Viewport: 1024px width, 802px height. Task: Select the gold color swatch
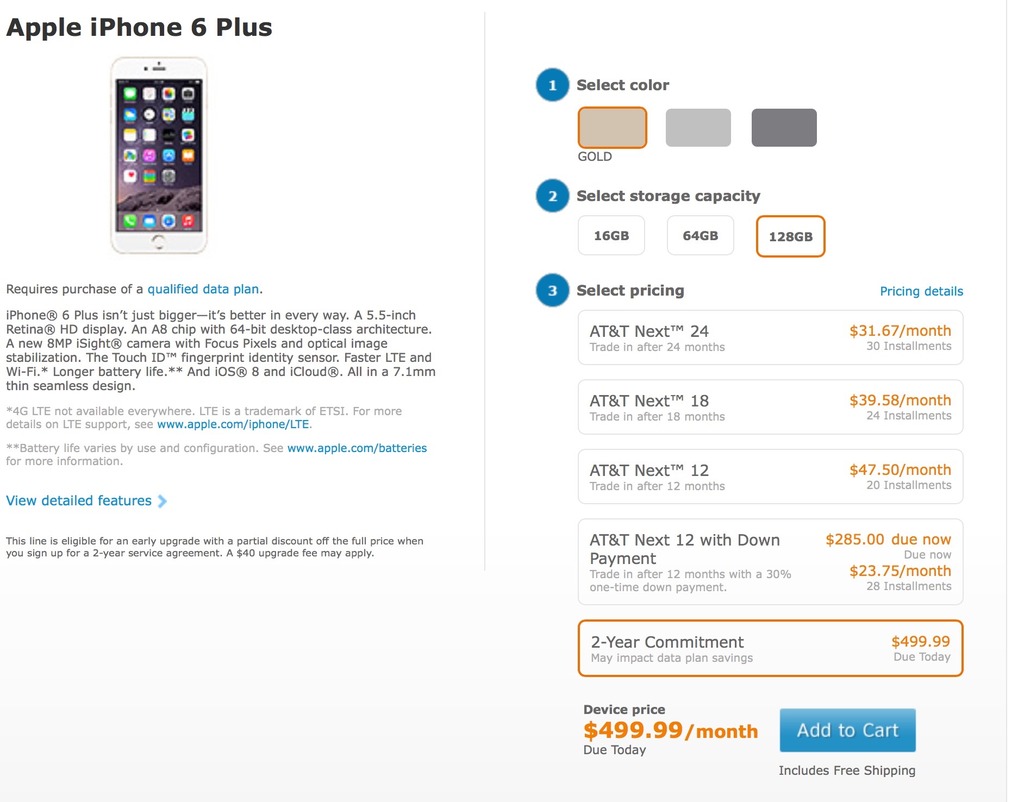click(x=612, y=127)
